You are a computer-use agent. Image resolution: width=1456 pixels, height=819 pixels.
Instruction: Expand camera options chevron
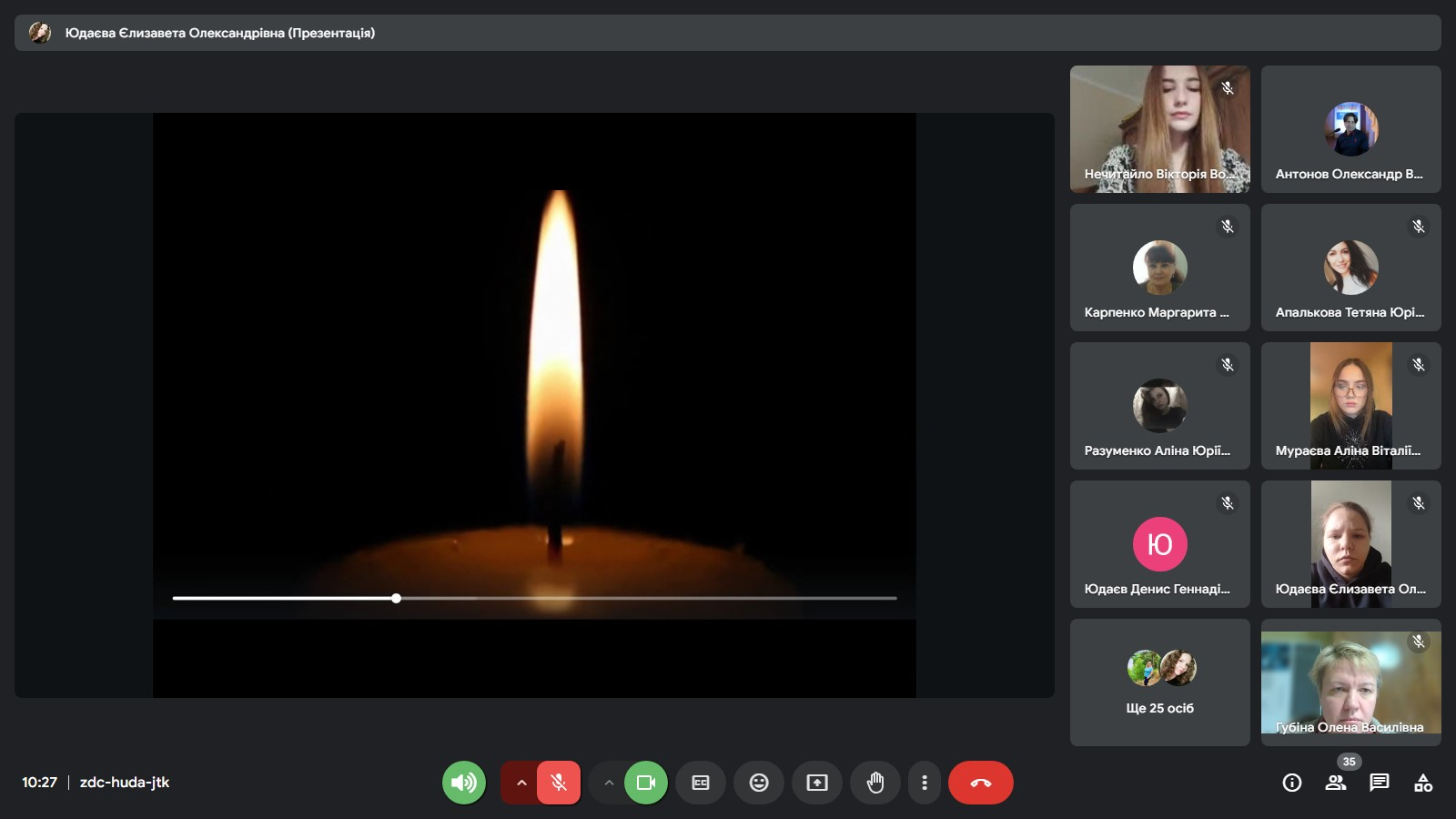click(x=609, y=783)
